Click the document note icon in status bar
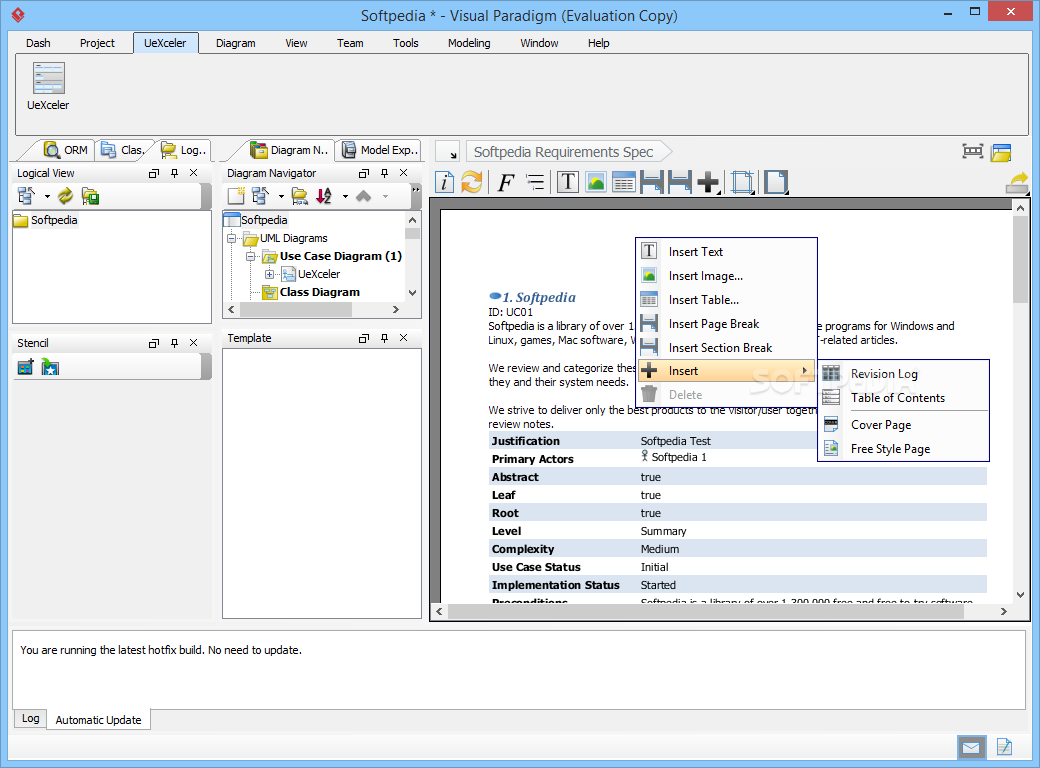This screenshot has height=768, width=1040. [1004, 747]
